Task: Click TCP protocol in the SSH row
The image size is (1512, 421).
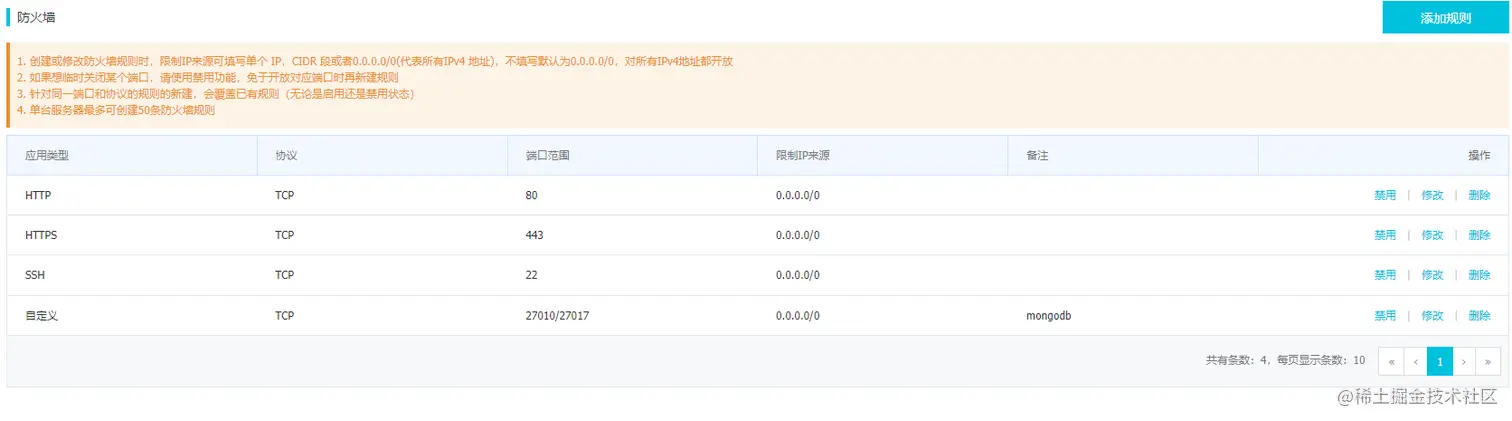Action: (285, 275)
